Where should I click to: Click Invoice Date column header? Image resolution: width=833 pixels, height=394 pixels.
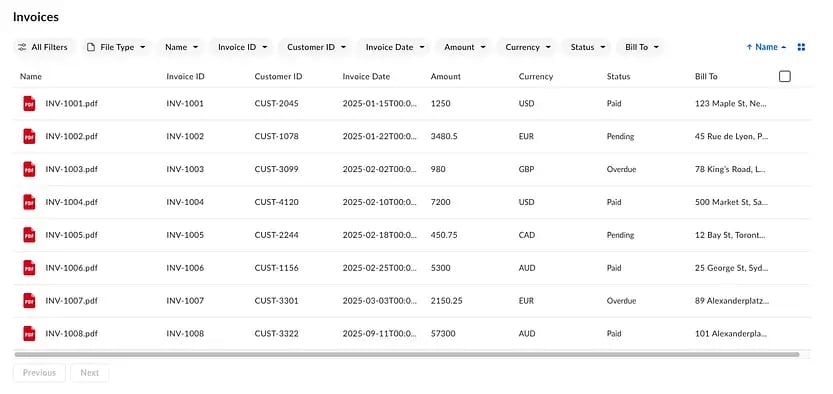click(x=366, y=76)
